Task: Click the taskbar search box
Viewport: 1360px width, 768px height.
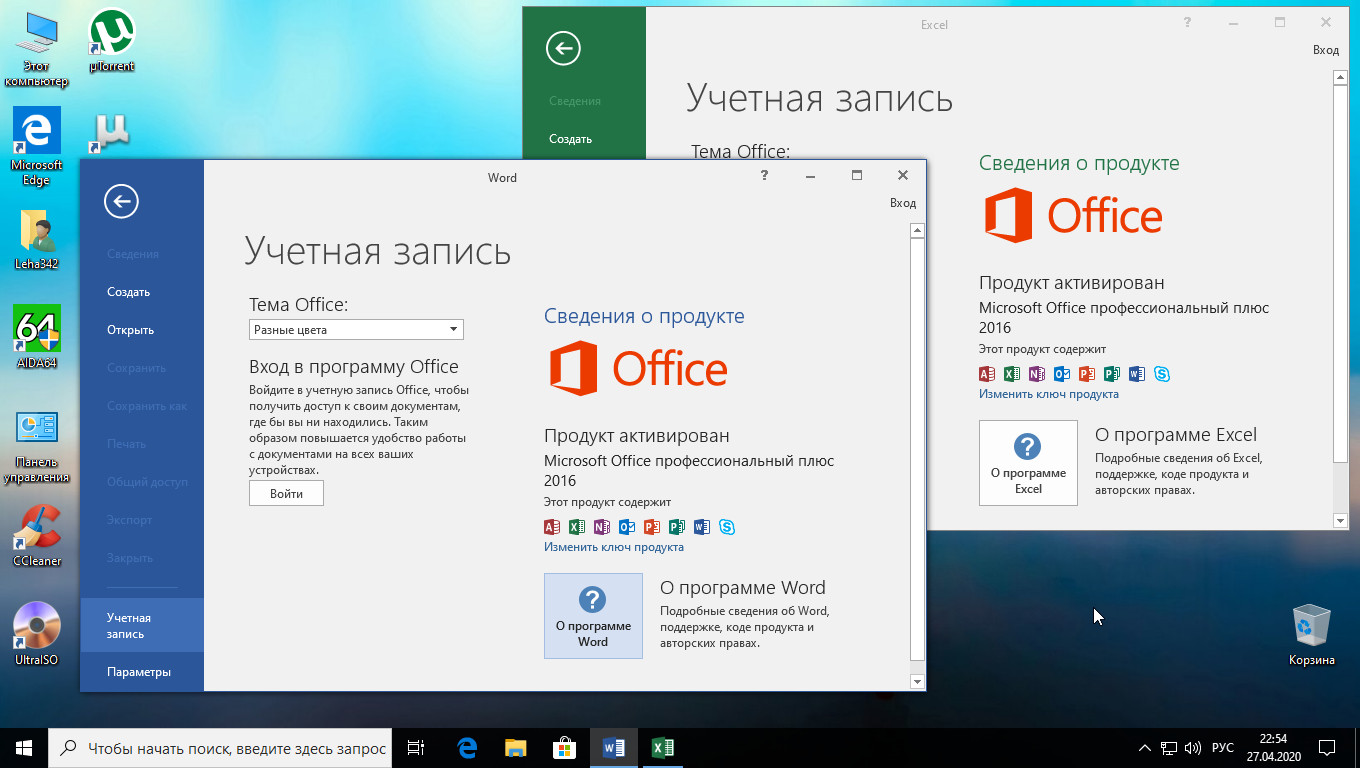Action: [218, 748]
